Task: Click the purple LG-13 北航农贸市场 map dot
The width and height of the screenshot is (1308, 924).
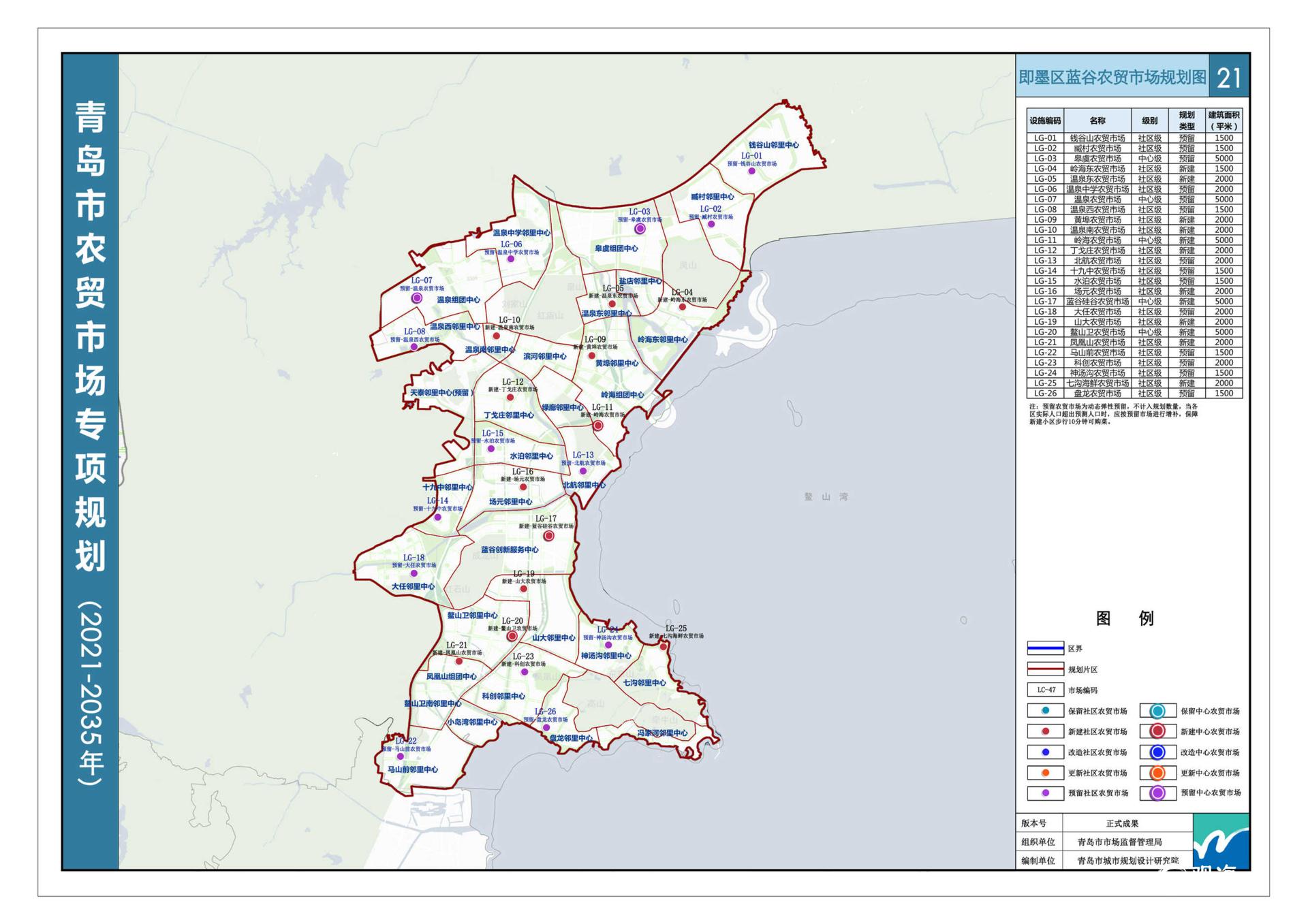Action: pos(582,471)
